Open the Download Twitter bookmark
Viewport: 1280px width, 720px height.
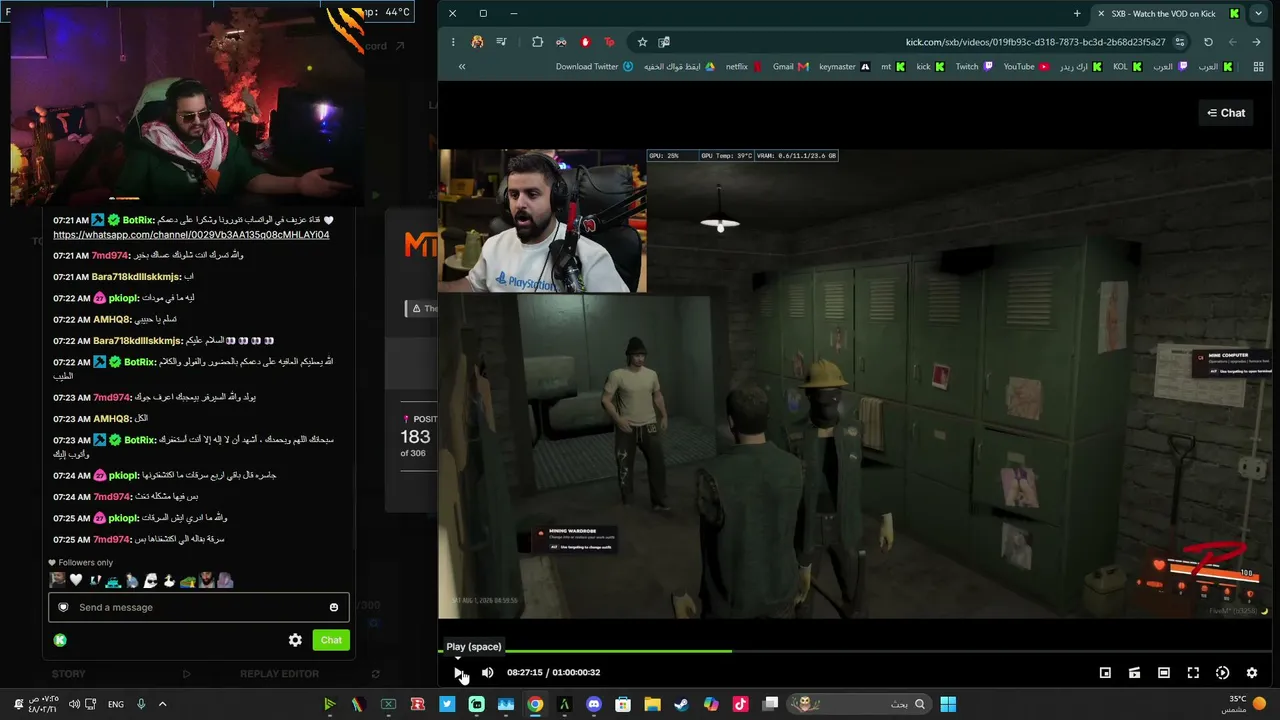[594, 67]
